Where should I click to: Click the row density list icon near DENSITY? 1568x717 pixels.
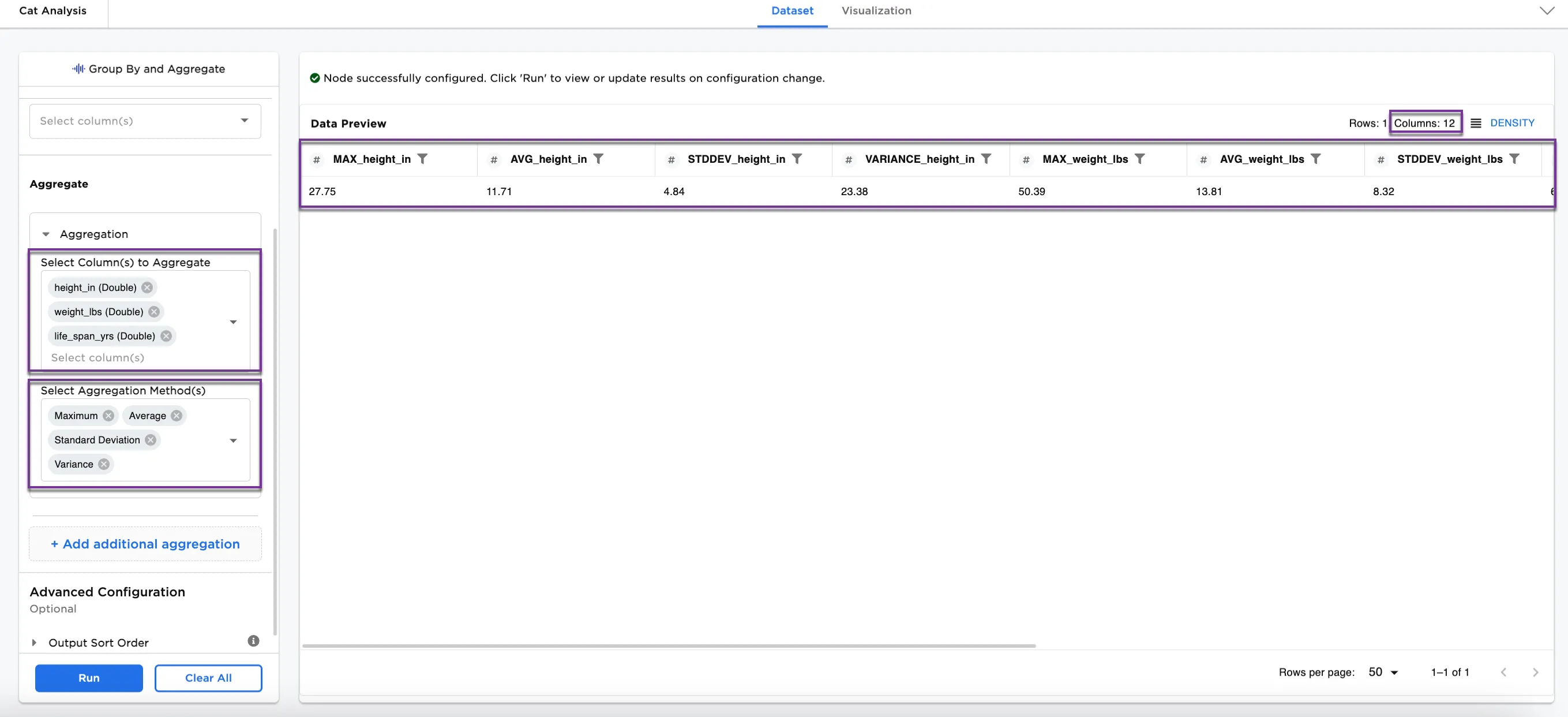1476,123
